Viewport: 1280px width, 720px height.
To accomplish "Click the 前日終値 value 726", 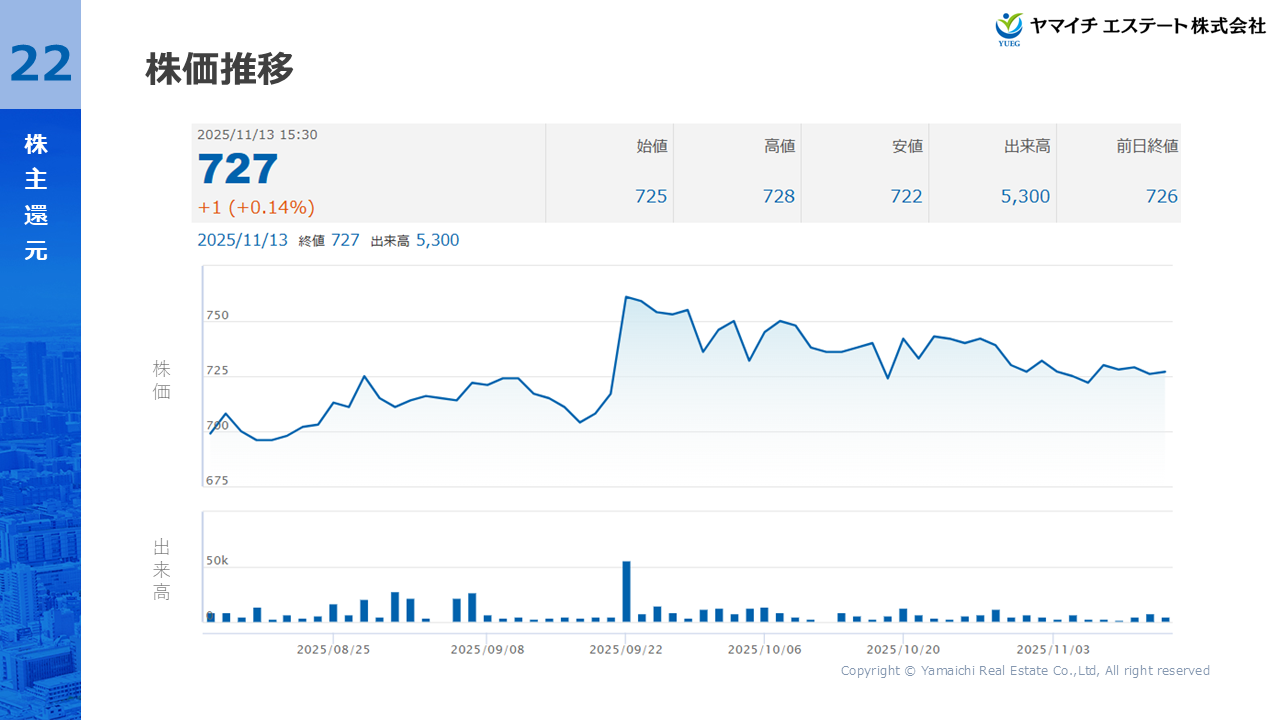I will click(x=1162, y=197).
